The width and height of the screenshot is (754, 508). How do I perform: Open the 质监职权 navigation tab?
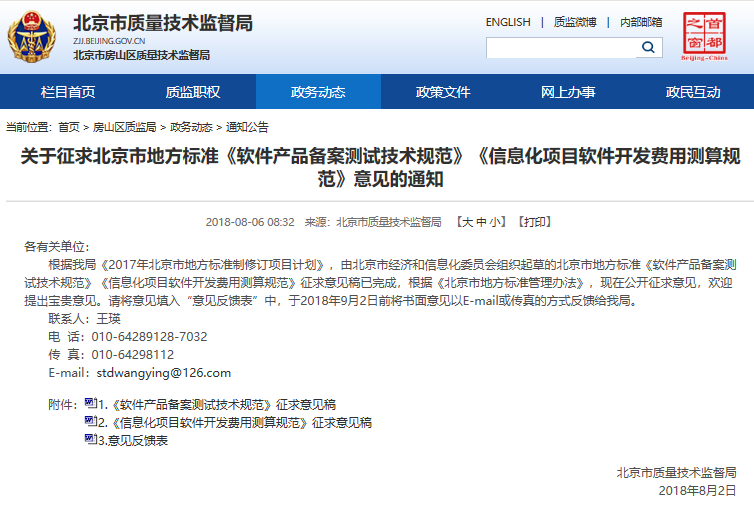point(193,92)
